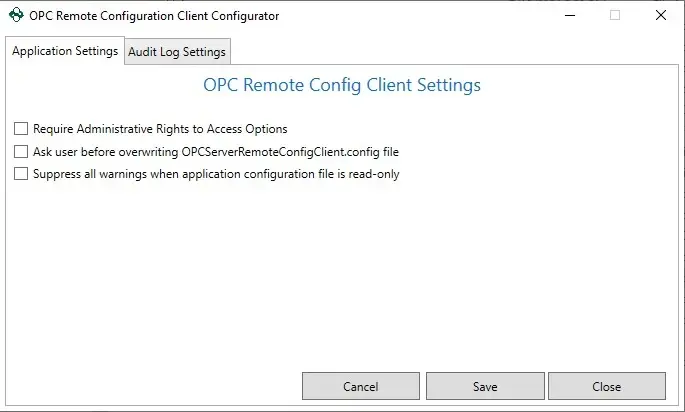Tick the Ask user before overwriting checkbox
Screen dimensions: 685x412
coord(21,152)
